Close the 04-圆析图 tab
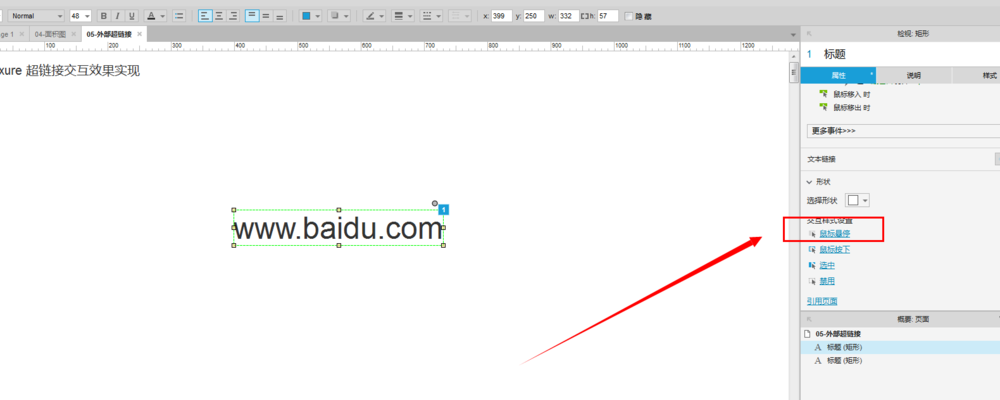This screenshot has width=1000, height=400. click(73, 34)
